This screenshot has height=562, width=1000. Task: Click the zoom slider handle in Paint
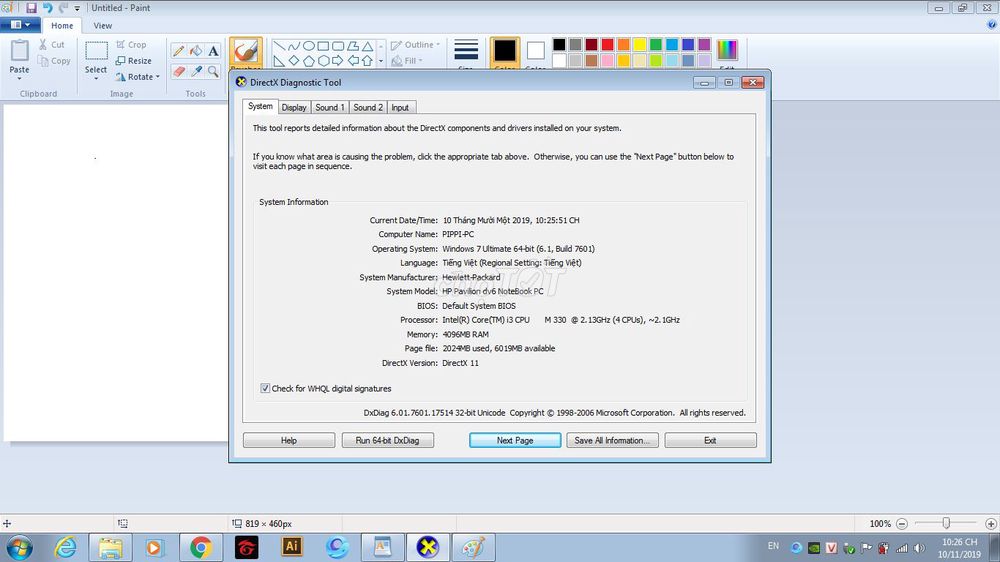[946, 523]
